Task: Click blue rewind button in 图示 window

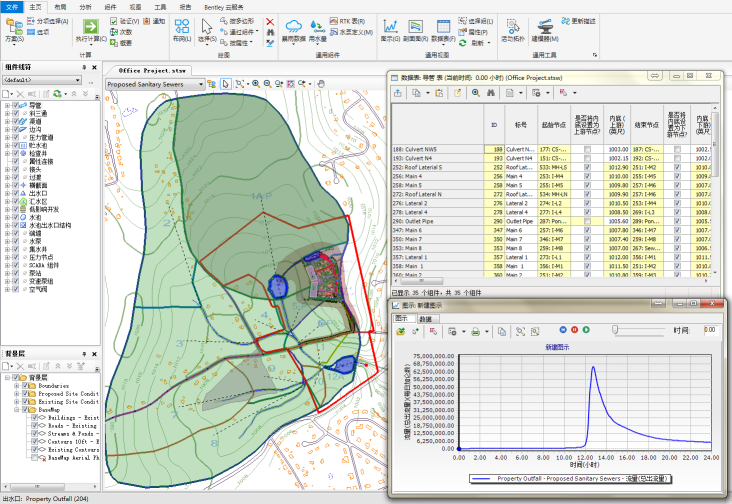Action: click(x=563, y=330)
